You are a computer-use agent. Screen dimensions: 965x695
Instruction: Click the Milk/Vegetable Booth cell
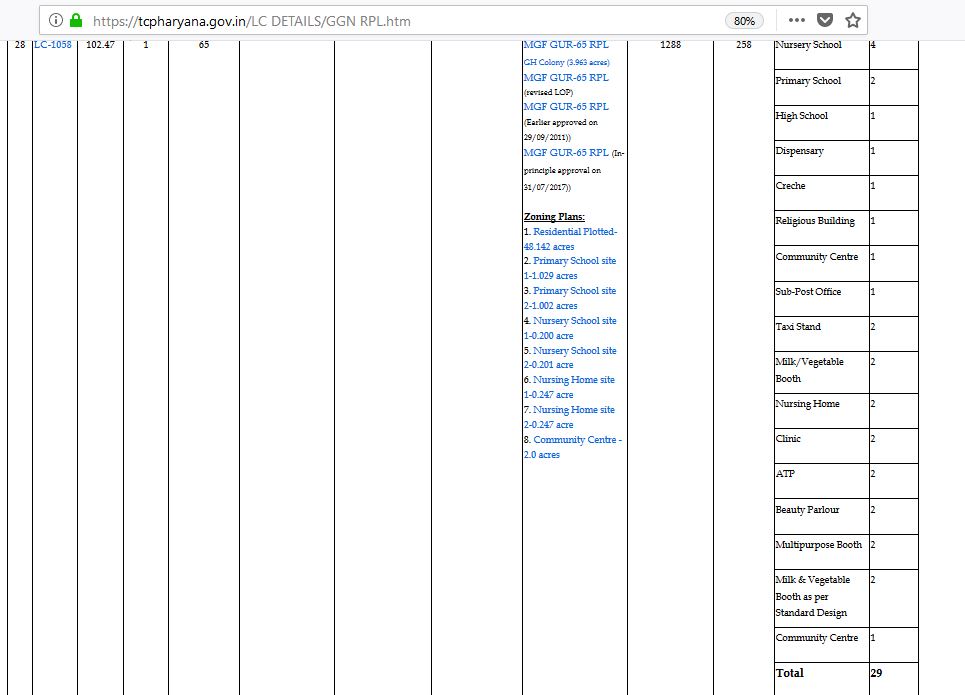(821, 372)
